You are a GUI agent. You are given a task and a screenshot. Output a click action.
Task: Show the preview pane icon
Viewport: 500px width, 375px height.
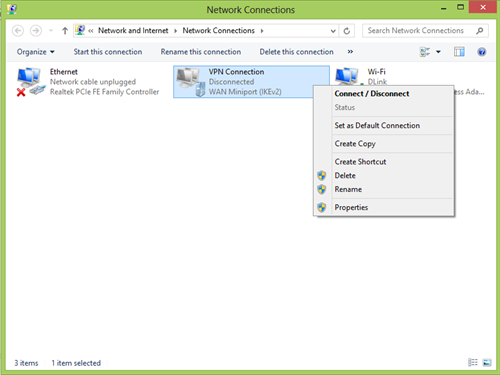459,52
